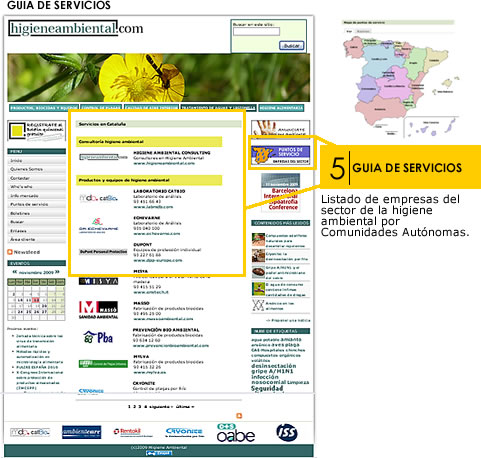Viewport: 481px width, 458px height.
Task: Click Galicia region on Spain map
Action: [x=353, y=47]
